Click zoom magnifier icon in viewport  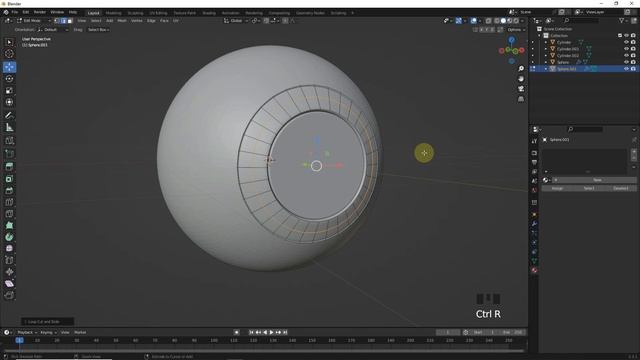pos(521,69)
